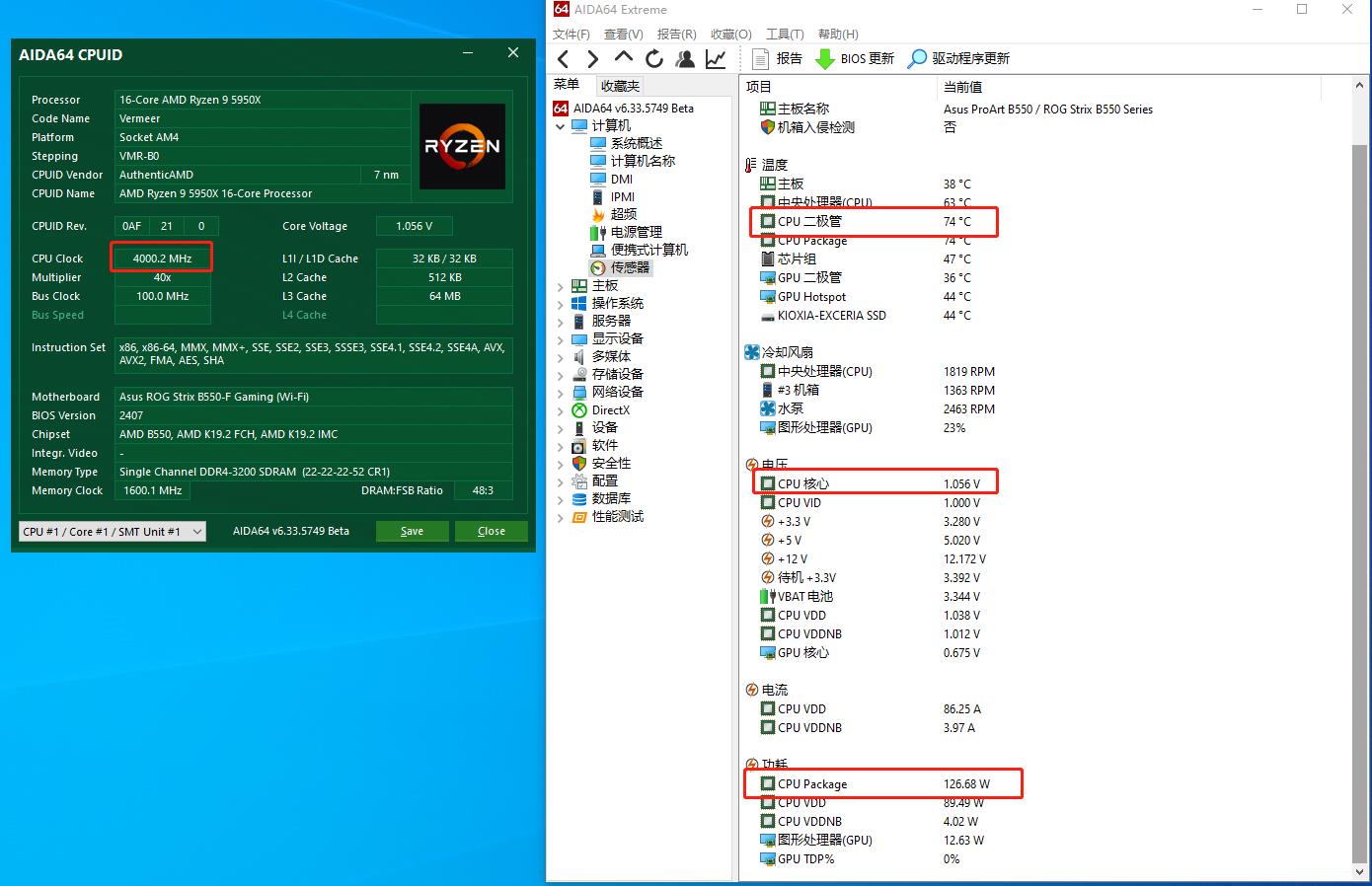1372x886 pixels.
Task: Select the 配置 tree item
Action: 595,480
